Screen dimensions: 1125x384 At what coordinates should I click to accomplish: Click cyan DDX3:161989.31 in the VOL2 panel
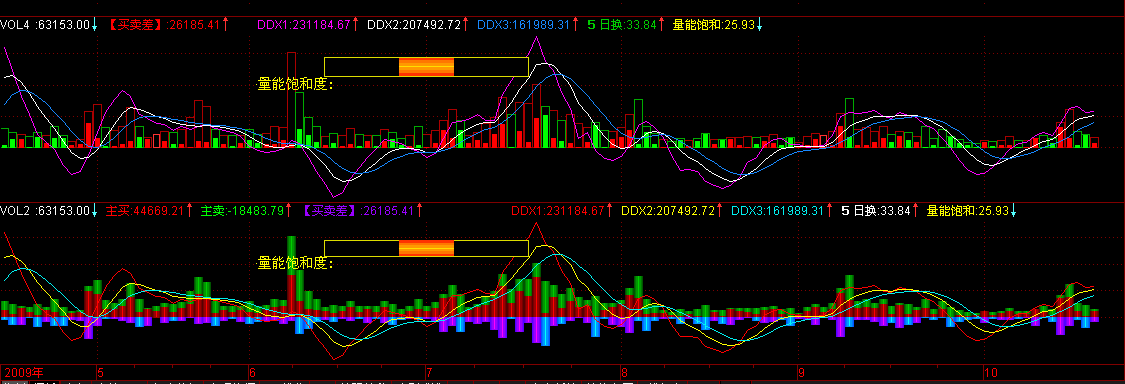point(777,211)
